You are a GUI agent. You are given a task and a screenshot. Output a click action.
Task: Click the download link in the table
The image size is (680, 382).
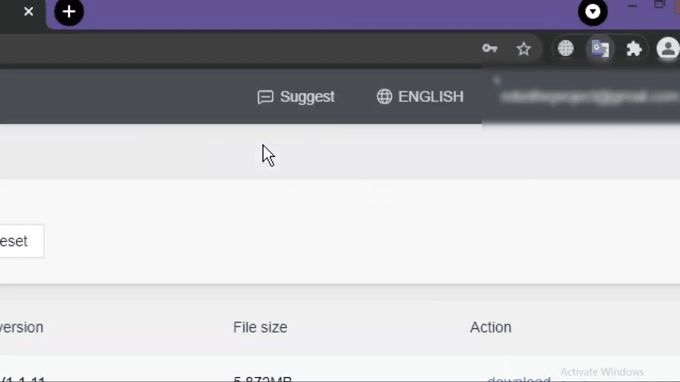519,379
